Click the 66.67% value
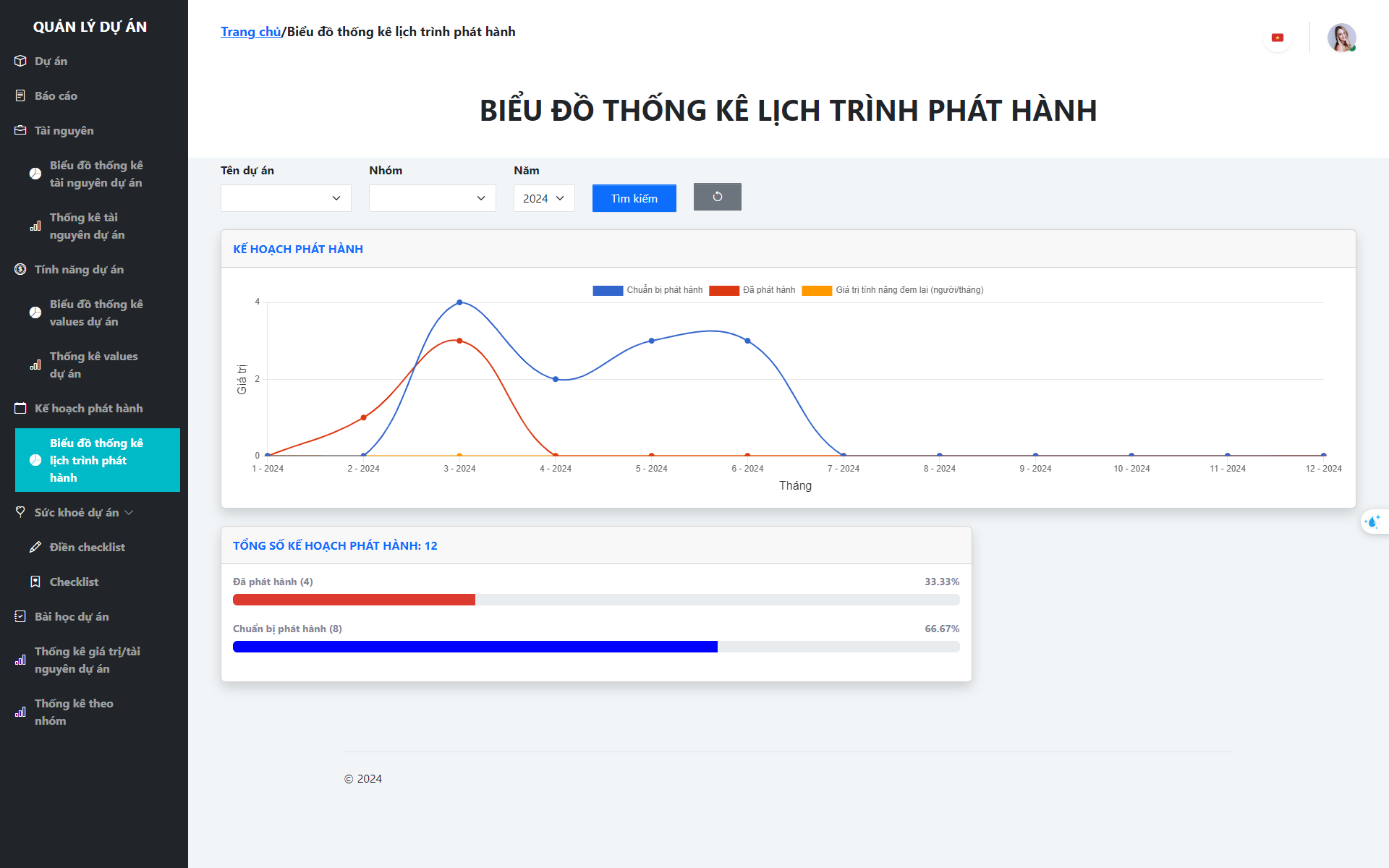1389x868 pixels. click(942, 629)
